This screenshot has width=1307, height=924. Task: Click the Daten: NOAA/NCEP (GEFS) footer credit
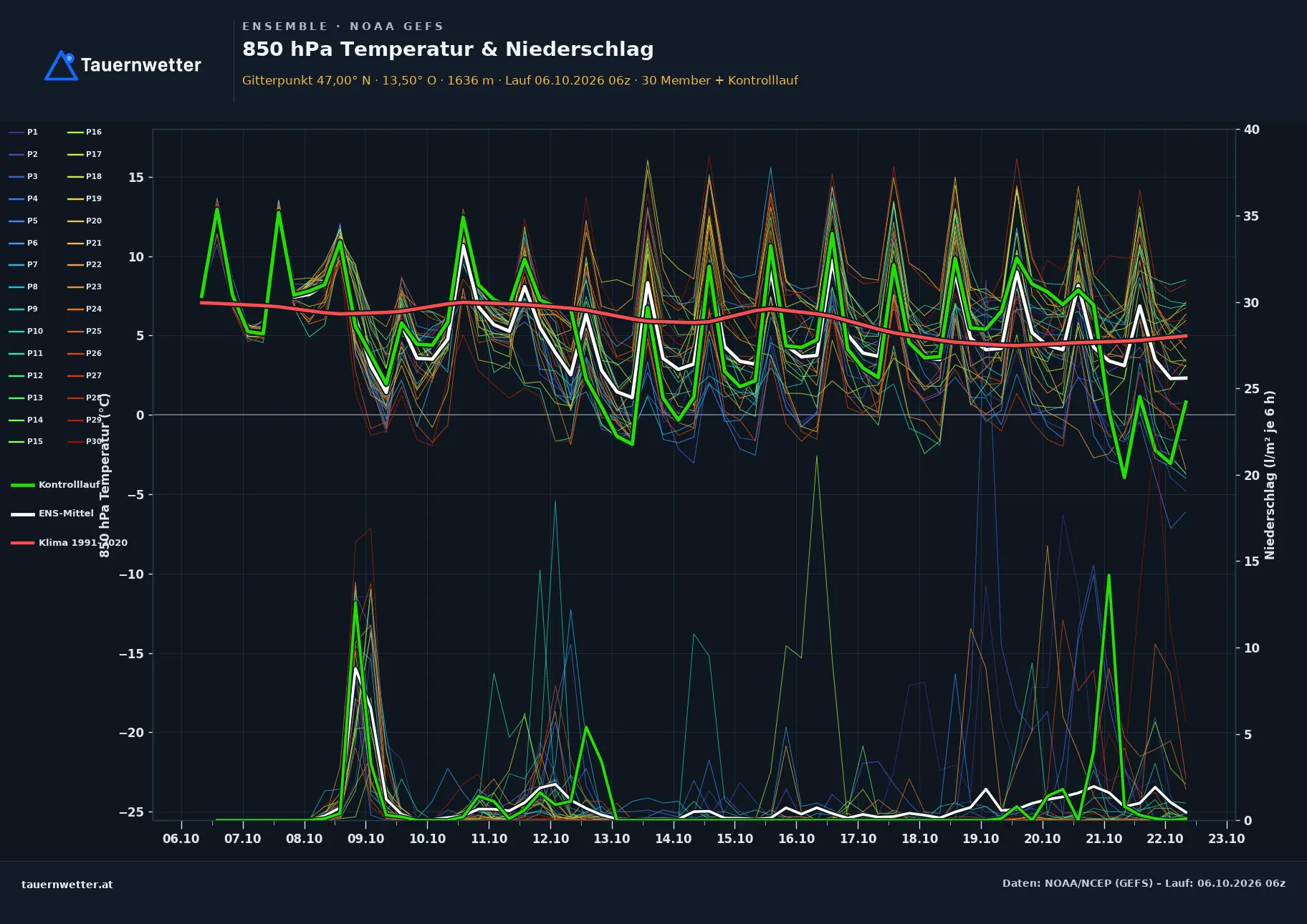tap(1144, 883)
